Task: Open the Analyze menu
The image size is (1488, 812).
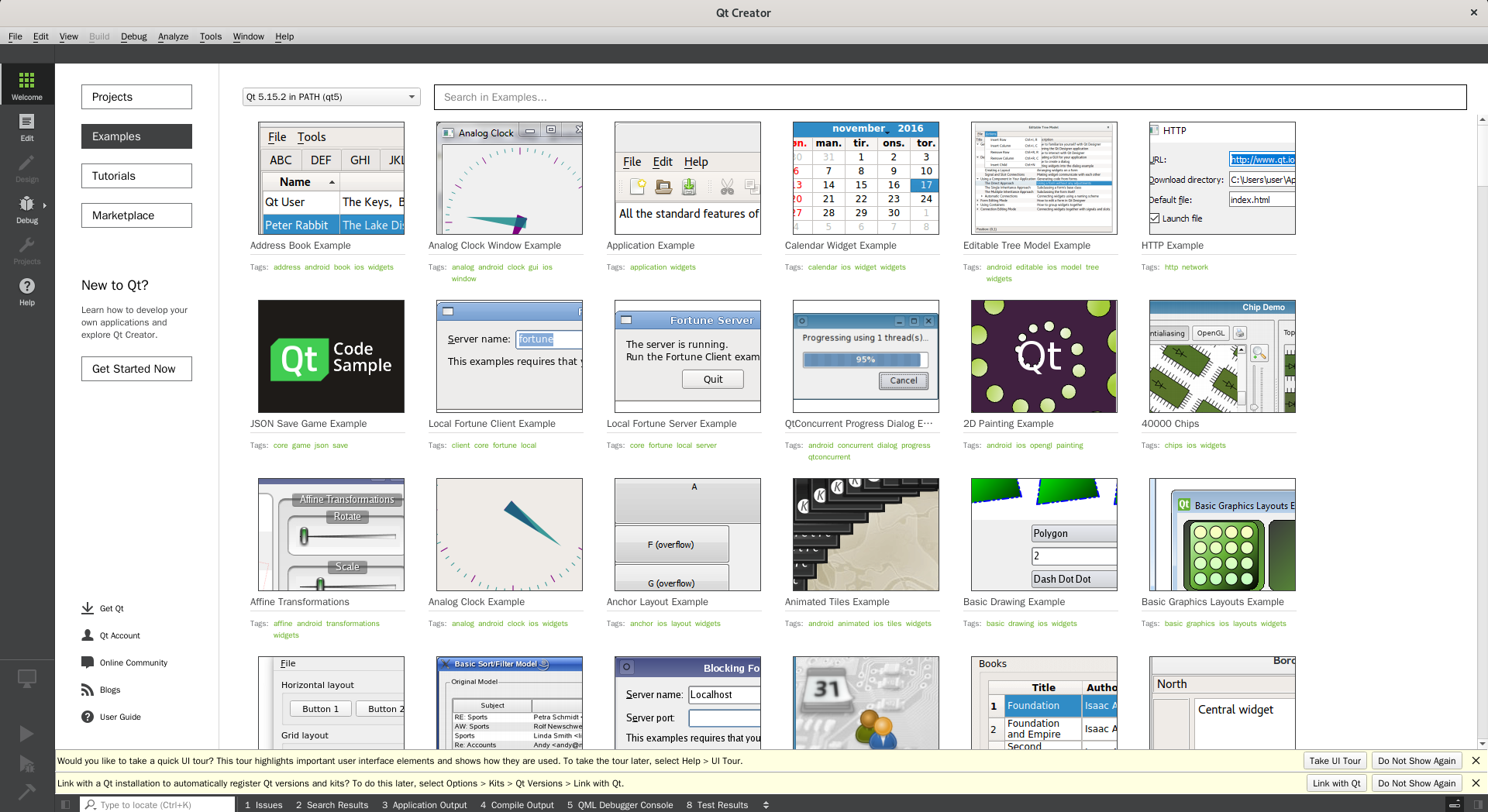Action: click(174, 36)
